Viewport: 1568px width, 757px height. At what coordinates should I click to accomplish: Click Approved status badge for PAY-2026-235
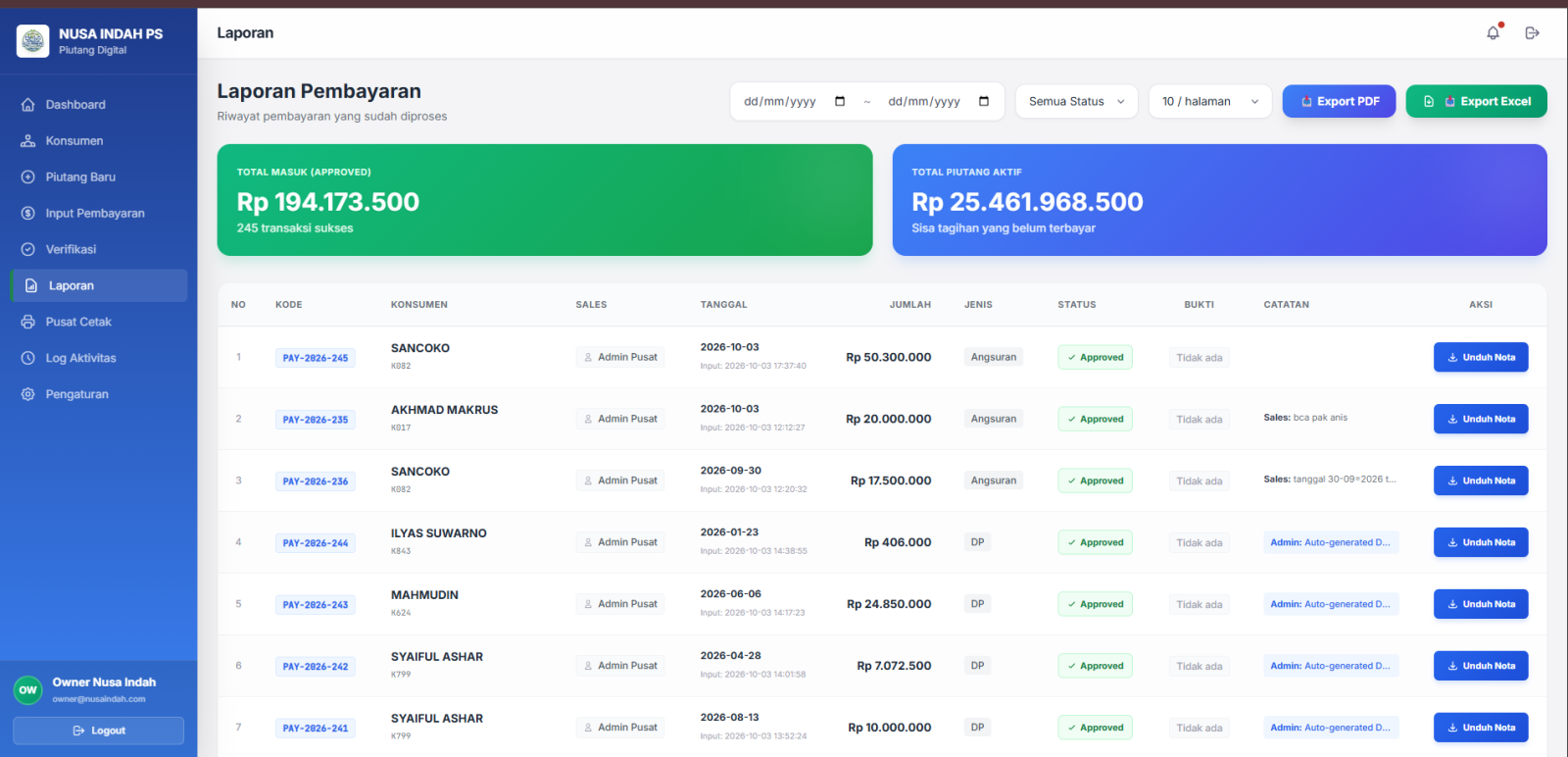point(1095,419)
